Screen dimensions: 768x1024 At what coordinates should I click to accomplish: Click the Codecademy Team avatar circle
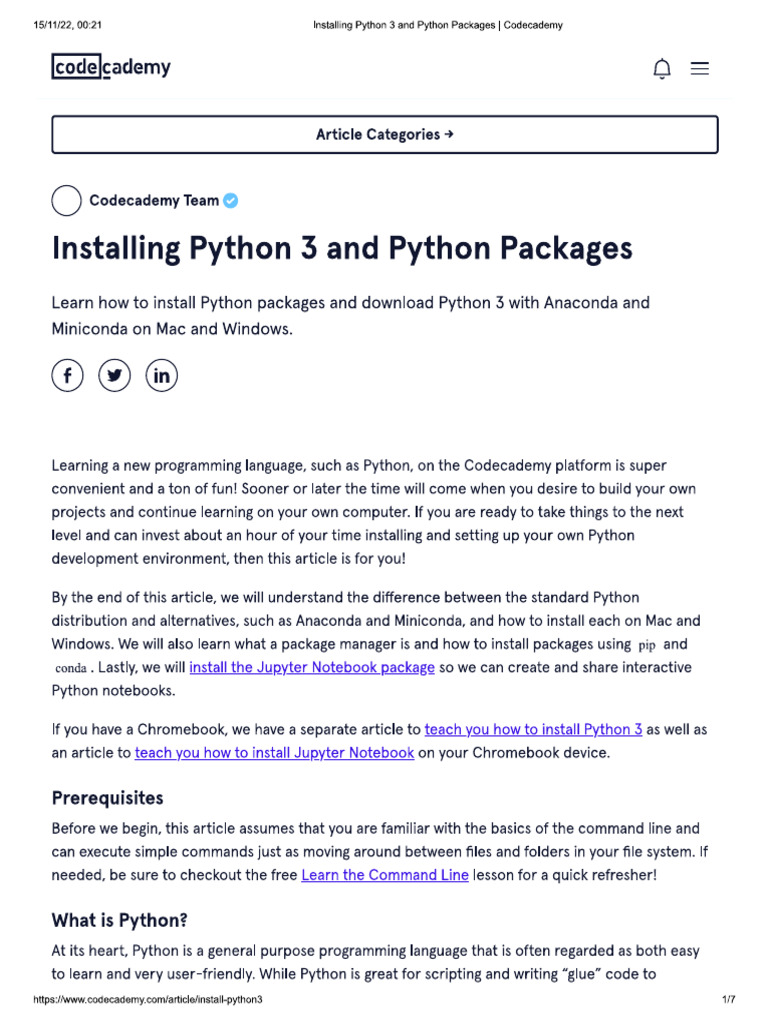(x=66, y=200)
